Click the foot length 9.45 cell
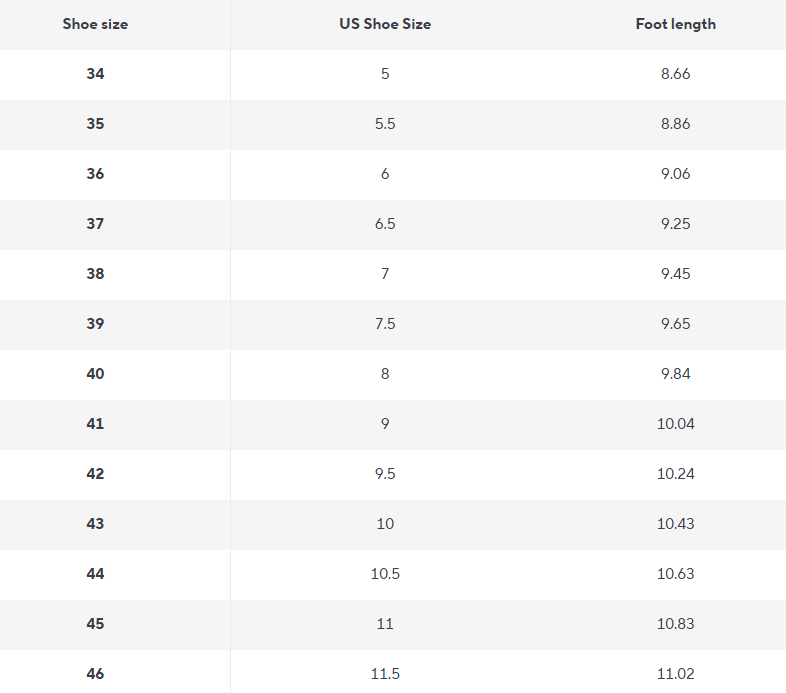This screenshot has height=693, width=786. 676,274
